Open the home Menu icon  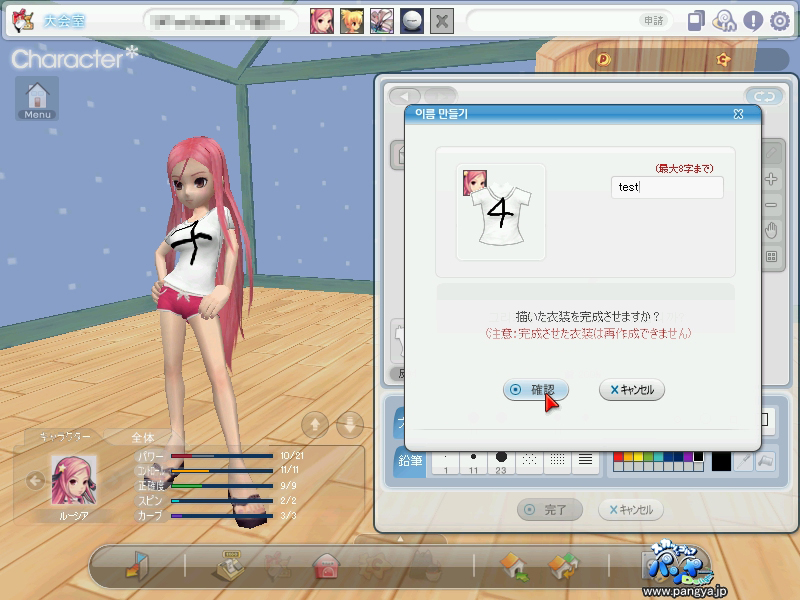pos(37,98)
